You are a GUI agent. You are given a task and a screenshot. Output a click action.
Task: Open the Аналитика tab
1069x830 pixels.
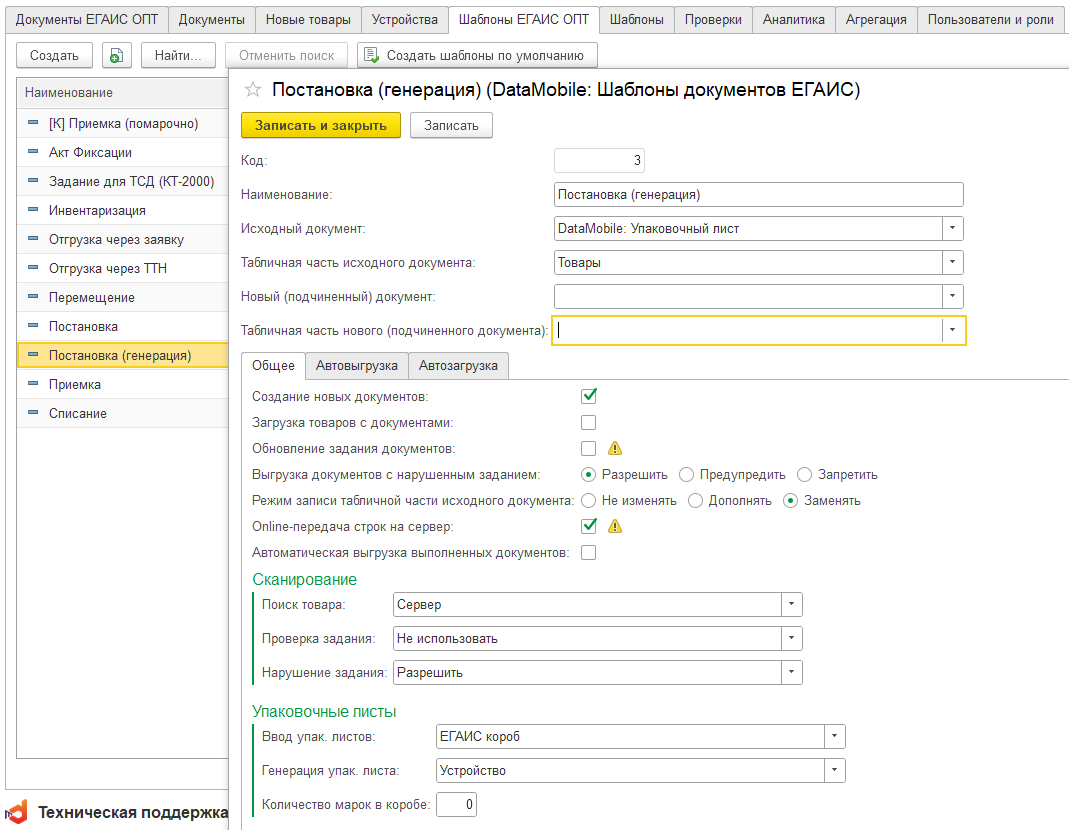pos(794,20)
